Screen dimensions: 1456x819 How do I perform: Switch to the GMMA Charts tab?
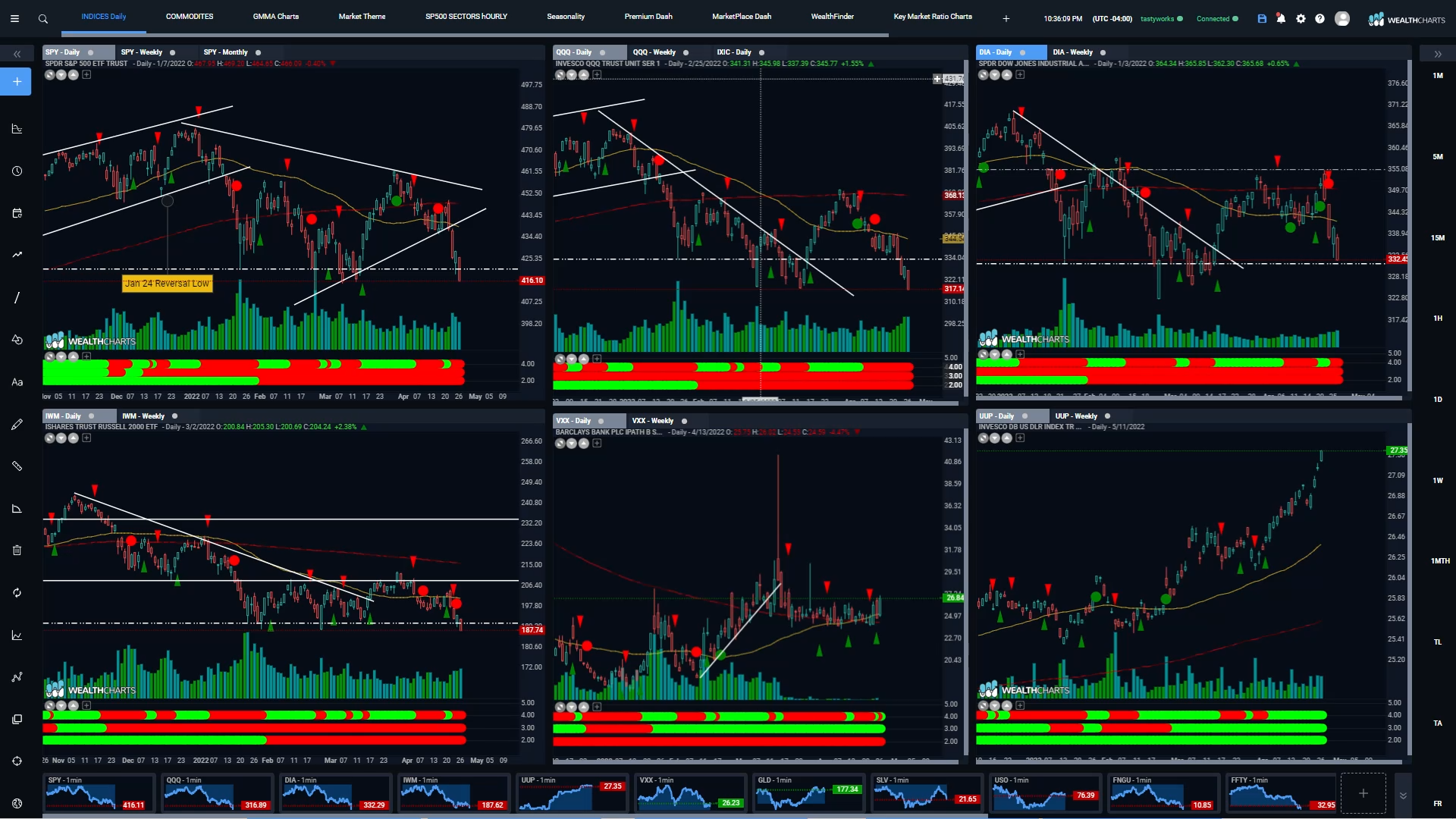[276, 17]
